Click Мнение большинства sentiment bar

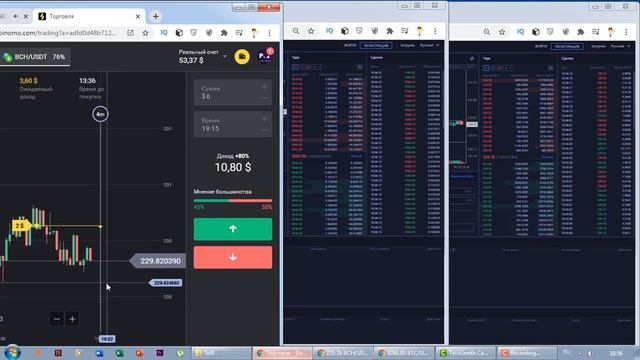233,200
